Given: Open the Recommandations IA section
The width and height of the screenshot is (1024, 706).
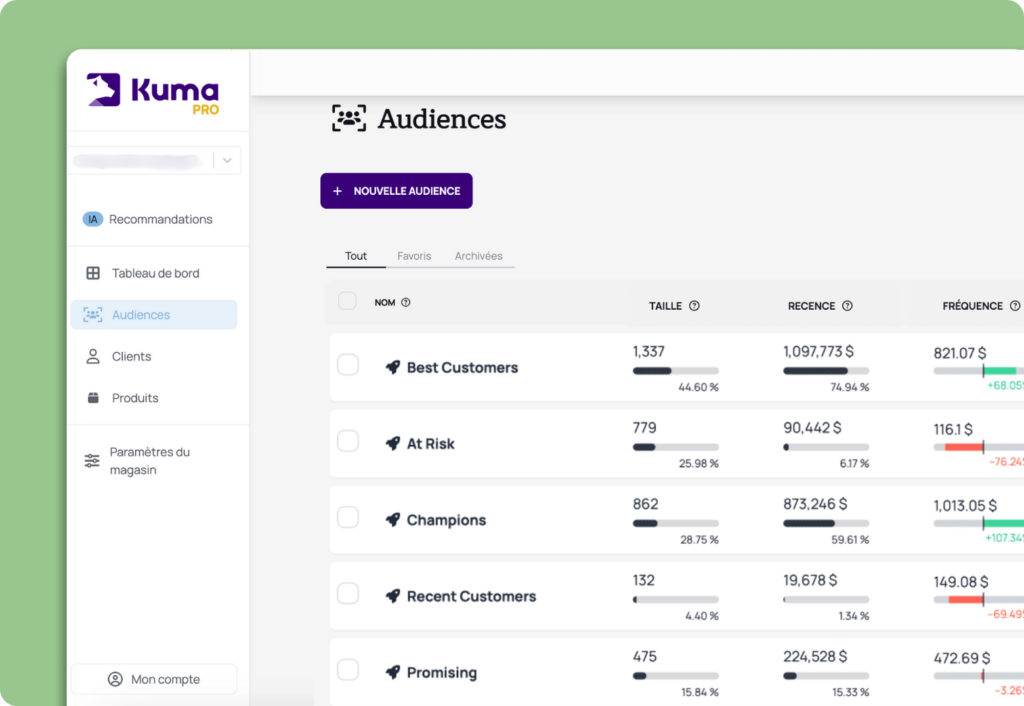Looking at the screenshot, I should (x=92, y=219).
